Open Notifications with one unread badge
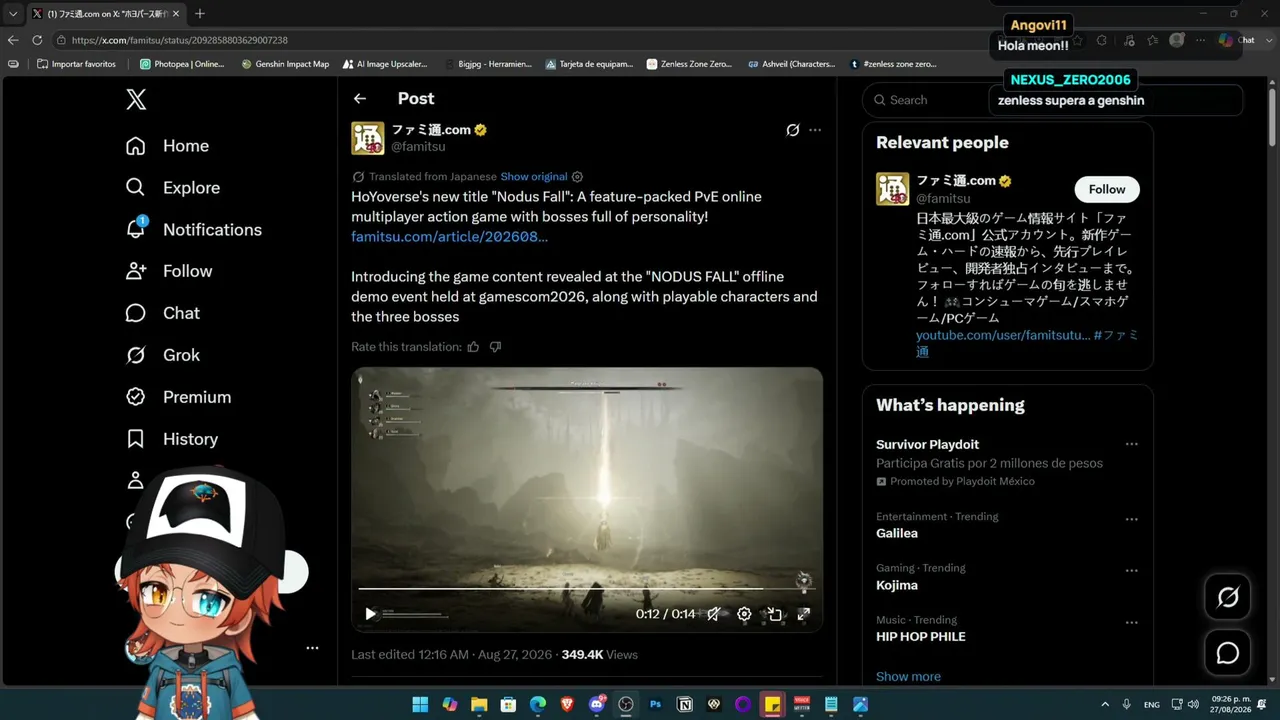Viewport: 1280px width, 720px height. (x=193, y=230)
